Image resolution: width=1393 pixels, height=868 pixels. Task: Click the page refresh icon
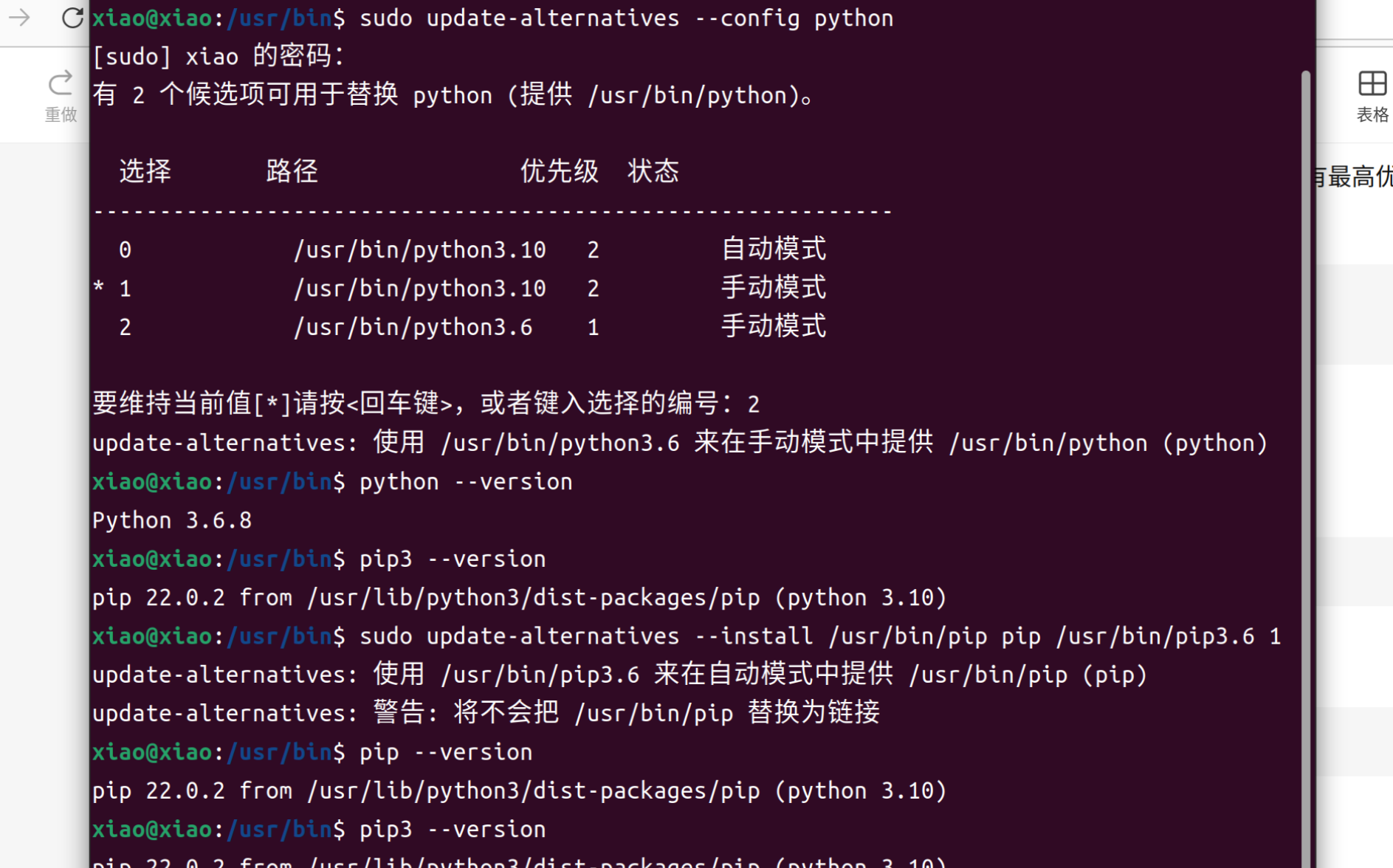point(72,18)
